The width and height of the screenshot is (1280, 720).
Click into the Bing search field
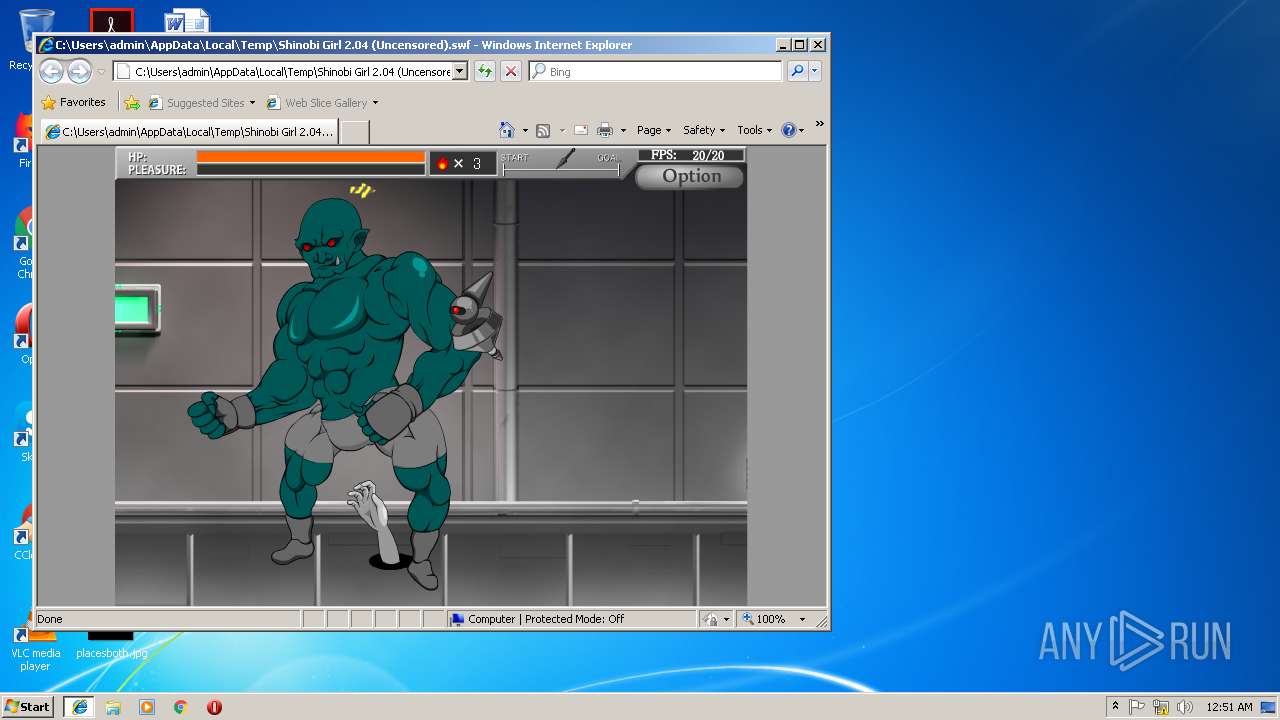pyautogui.click(x=655, y=71)
